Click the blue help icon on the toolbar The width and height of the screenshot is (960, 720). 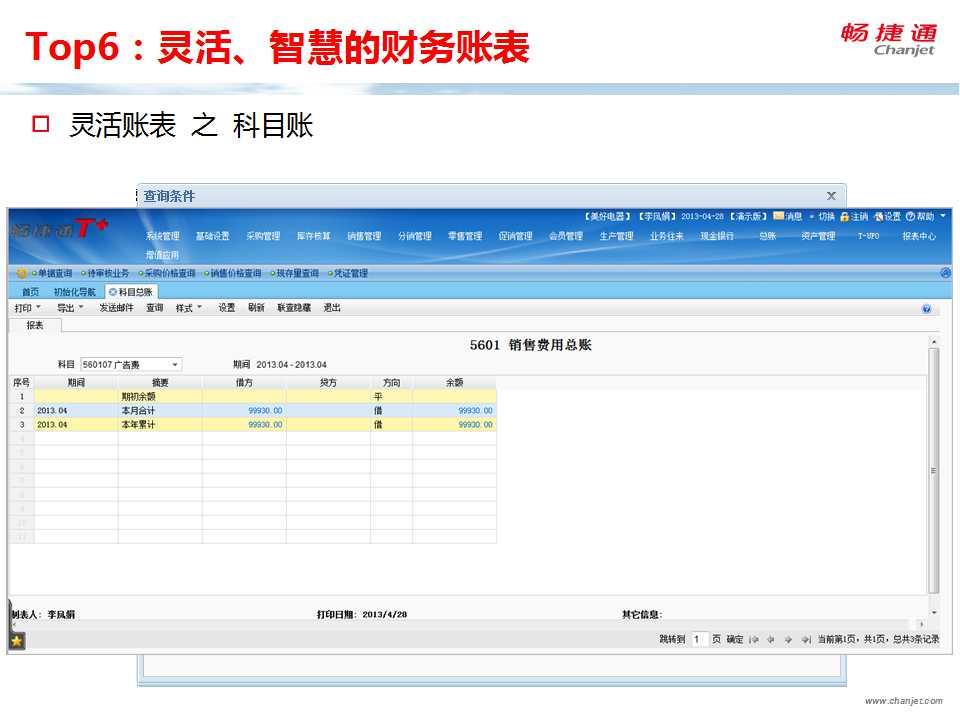[x=926, y=309]
